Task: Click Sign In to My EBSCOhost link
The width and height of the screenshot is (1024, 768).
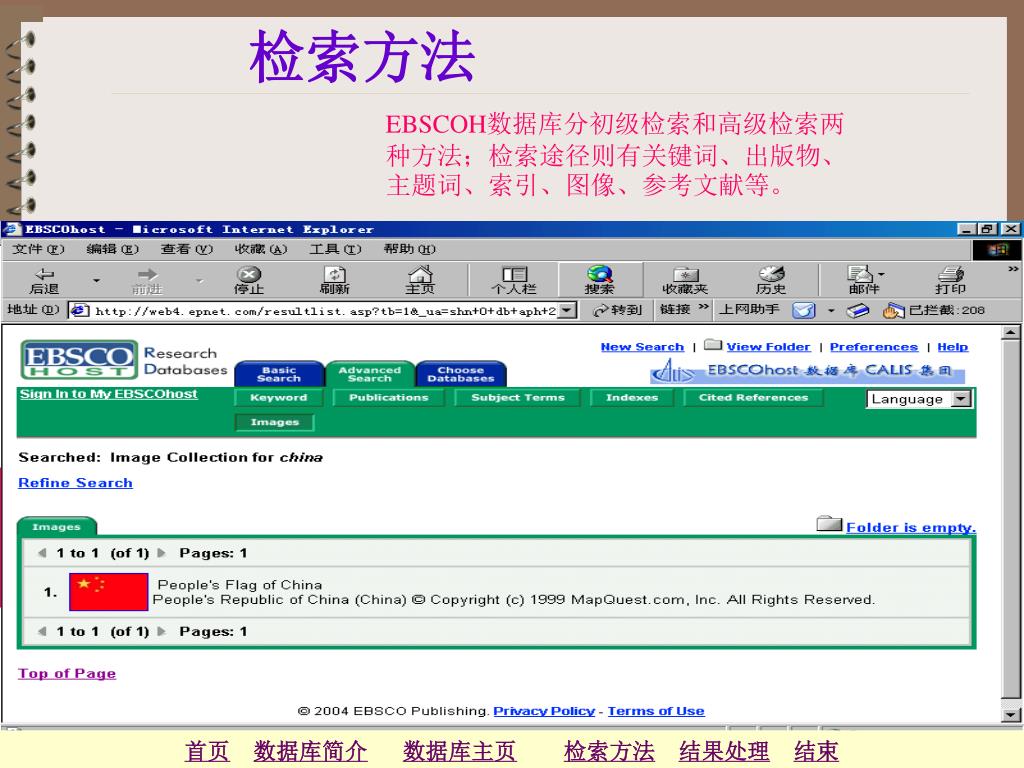Action: (108, 394)
